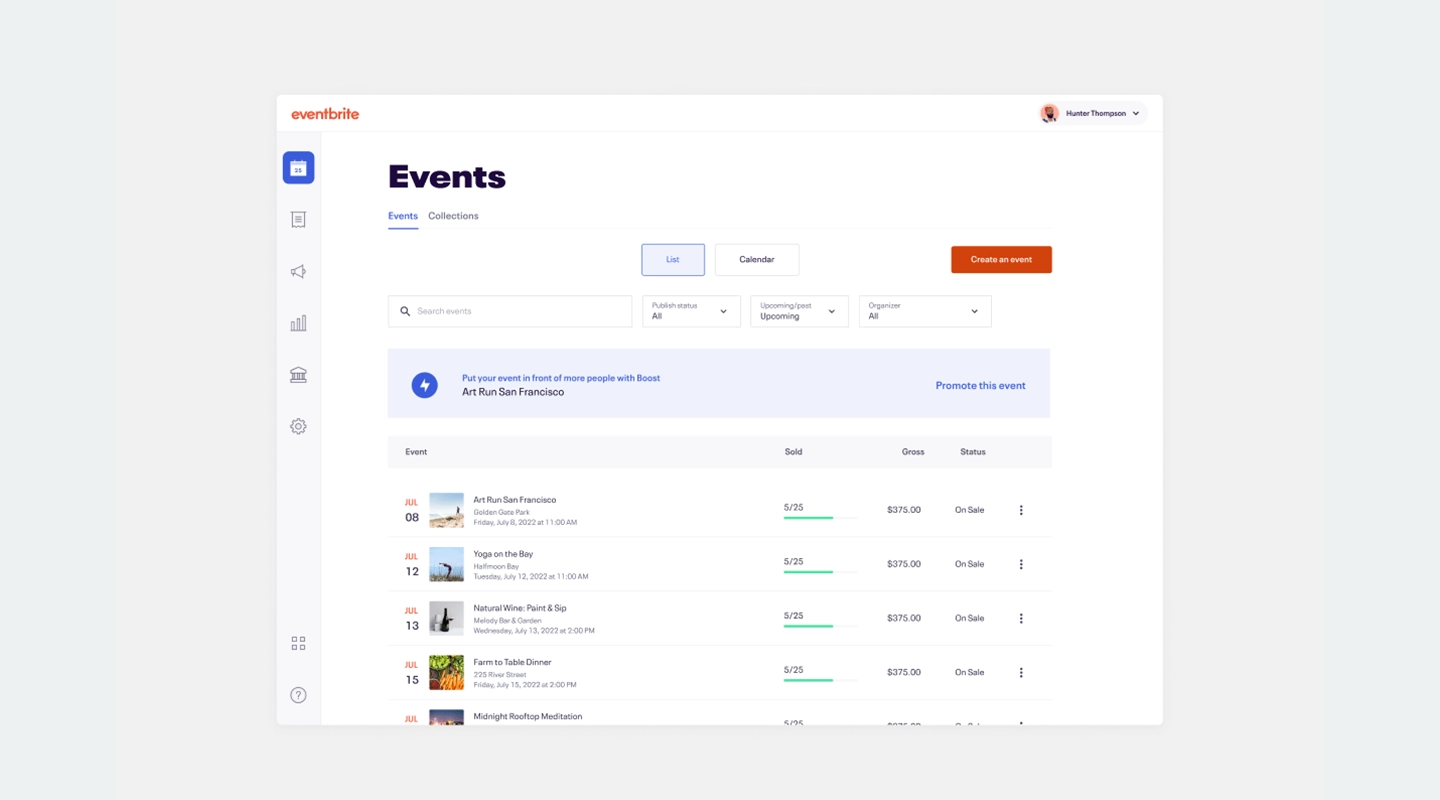Toggle List view for events
The height and width of the screenshot is (800, 1440).
coord(672,259)
